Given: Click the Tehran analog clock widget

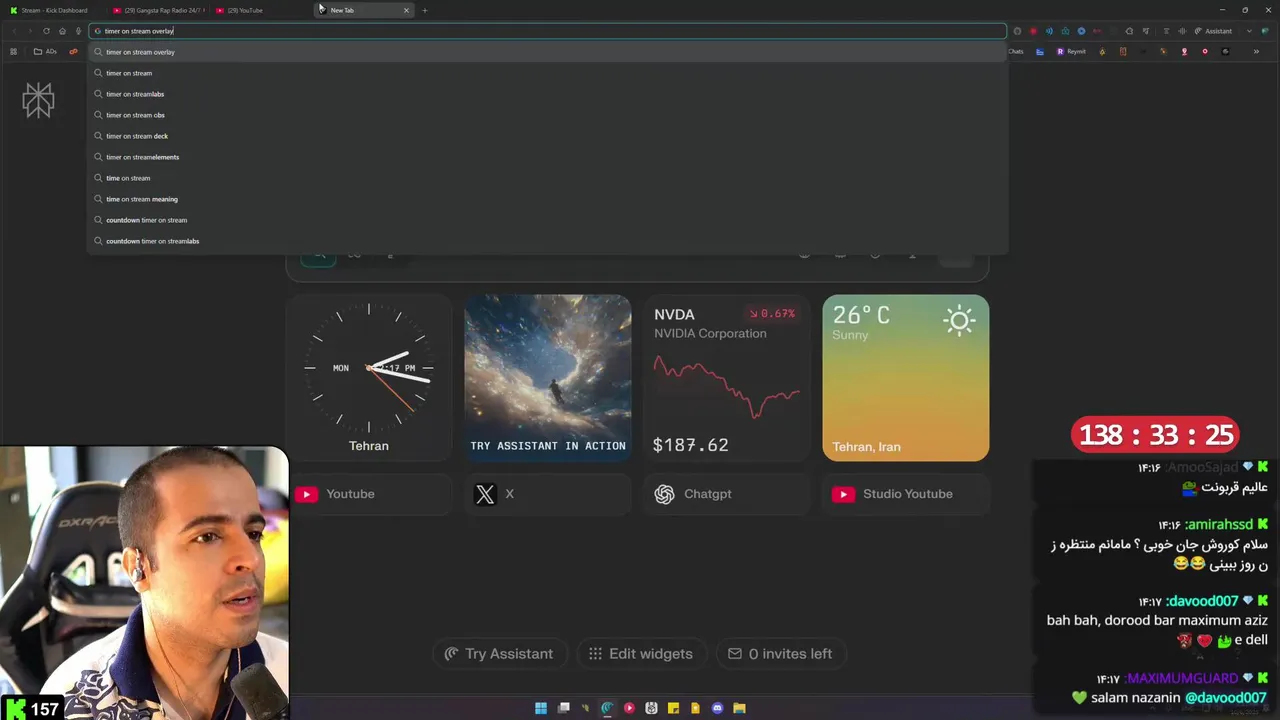Looking at the screenshot, I should (x=369, y=378).
